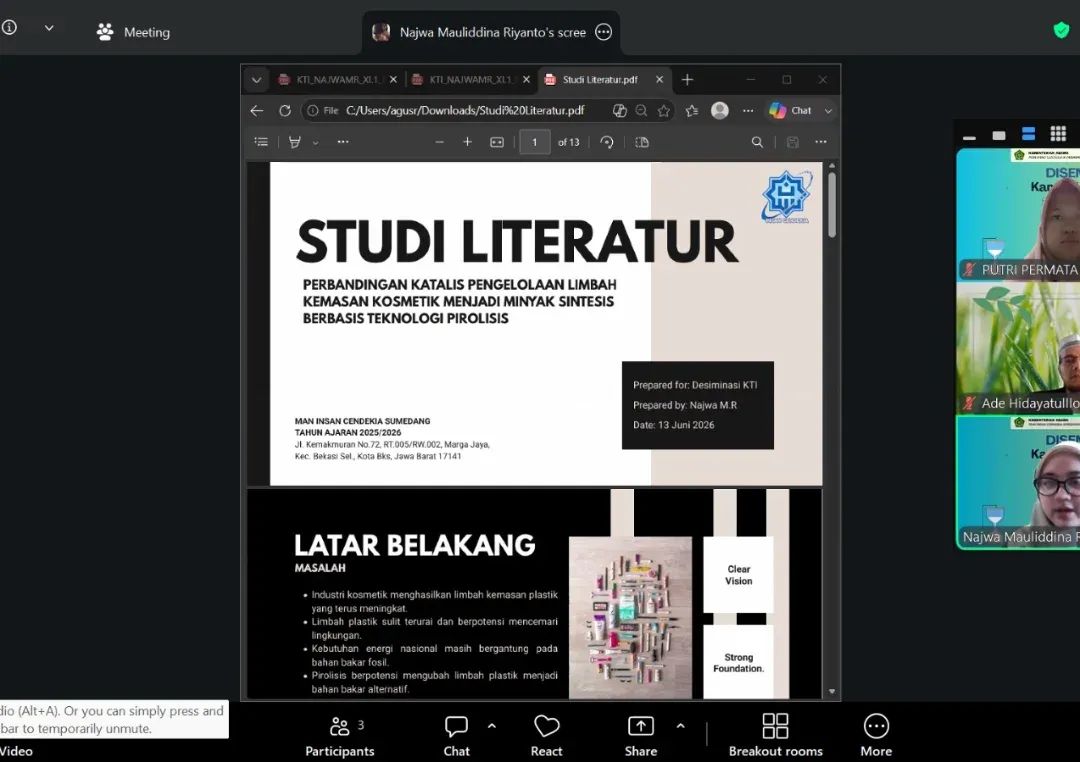The width and height of the screenshot is (1080, 762).
Task: Click the fit to width icon
Action: pyautogui.click(x=497, y=142)
